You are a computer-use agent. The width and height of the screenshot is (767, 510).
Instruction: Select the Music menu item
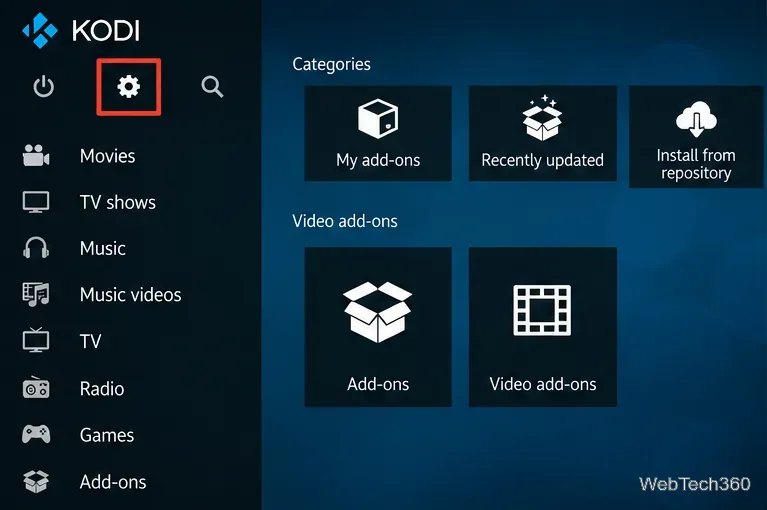[103, 248]
